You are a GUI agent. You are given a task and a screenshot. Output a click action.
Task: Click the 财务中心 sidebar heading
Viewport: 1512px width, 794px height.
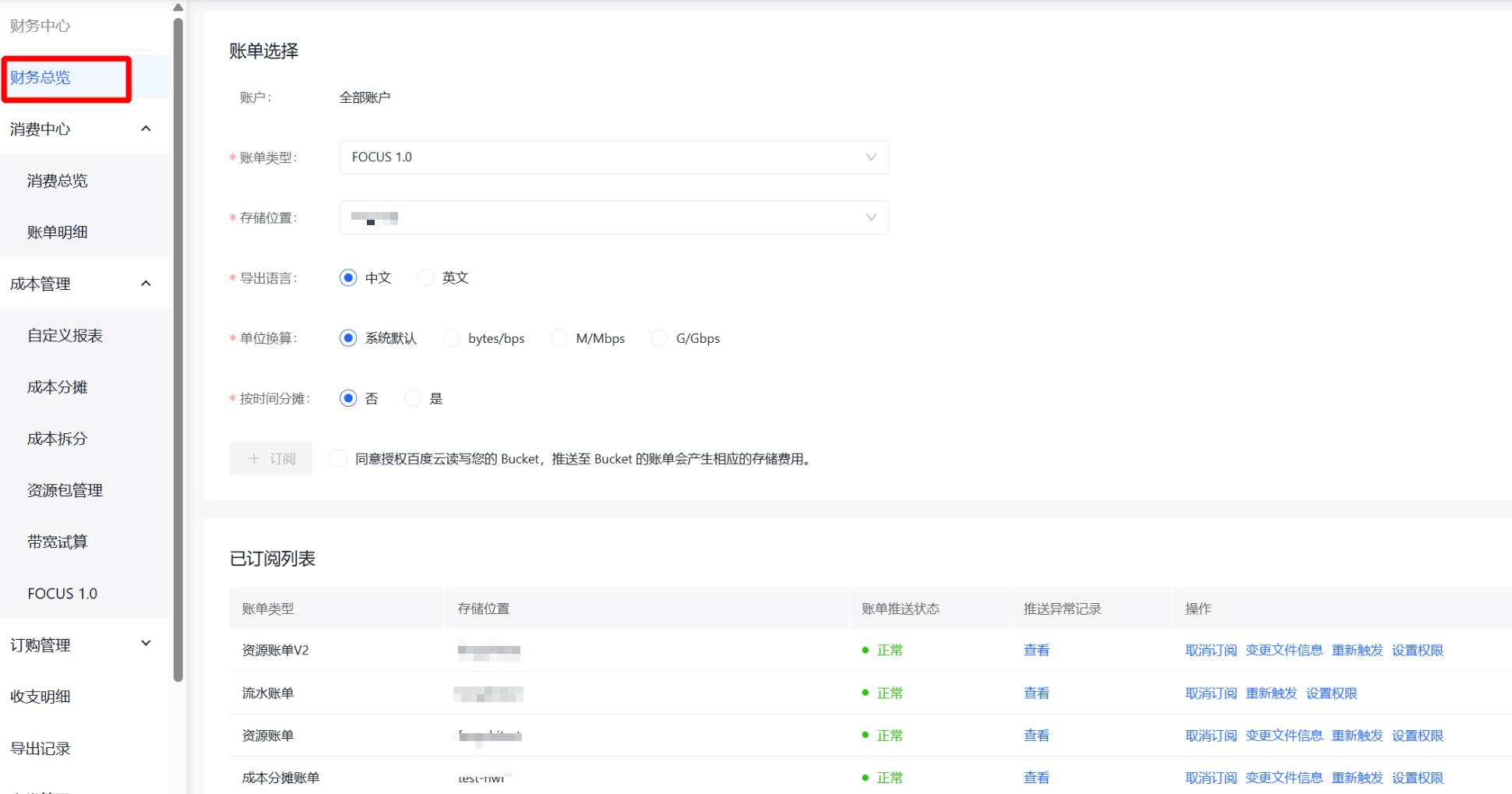41,26
